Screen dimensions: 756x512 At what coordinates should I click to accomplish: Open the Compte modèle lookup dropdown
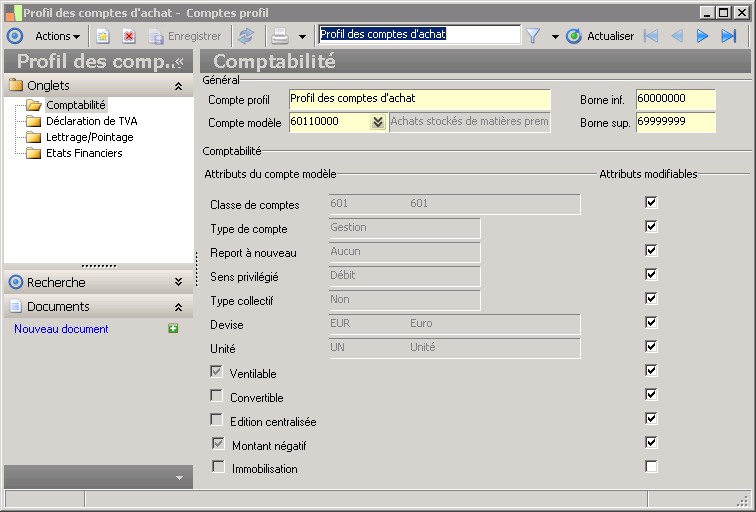[x=377, y=122]
